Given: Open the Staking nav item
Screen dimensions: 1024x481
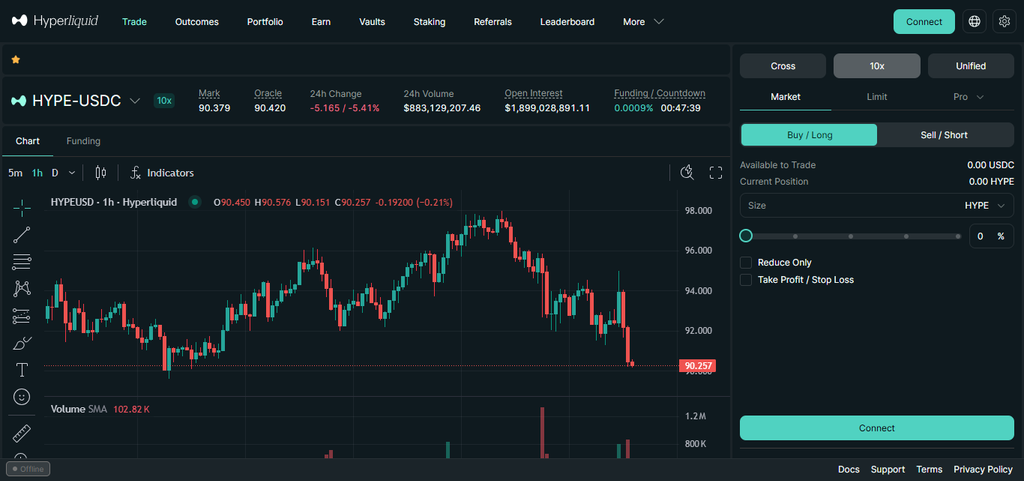Looking at the screenshot, I should tap(429, 22).
